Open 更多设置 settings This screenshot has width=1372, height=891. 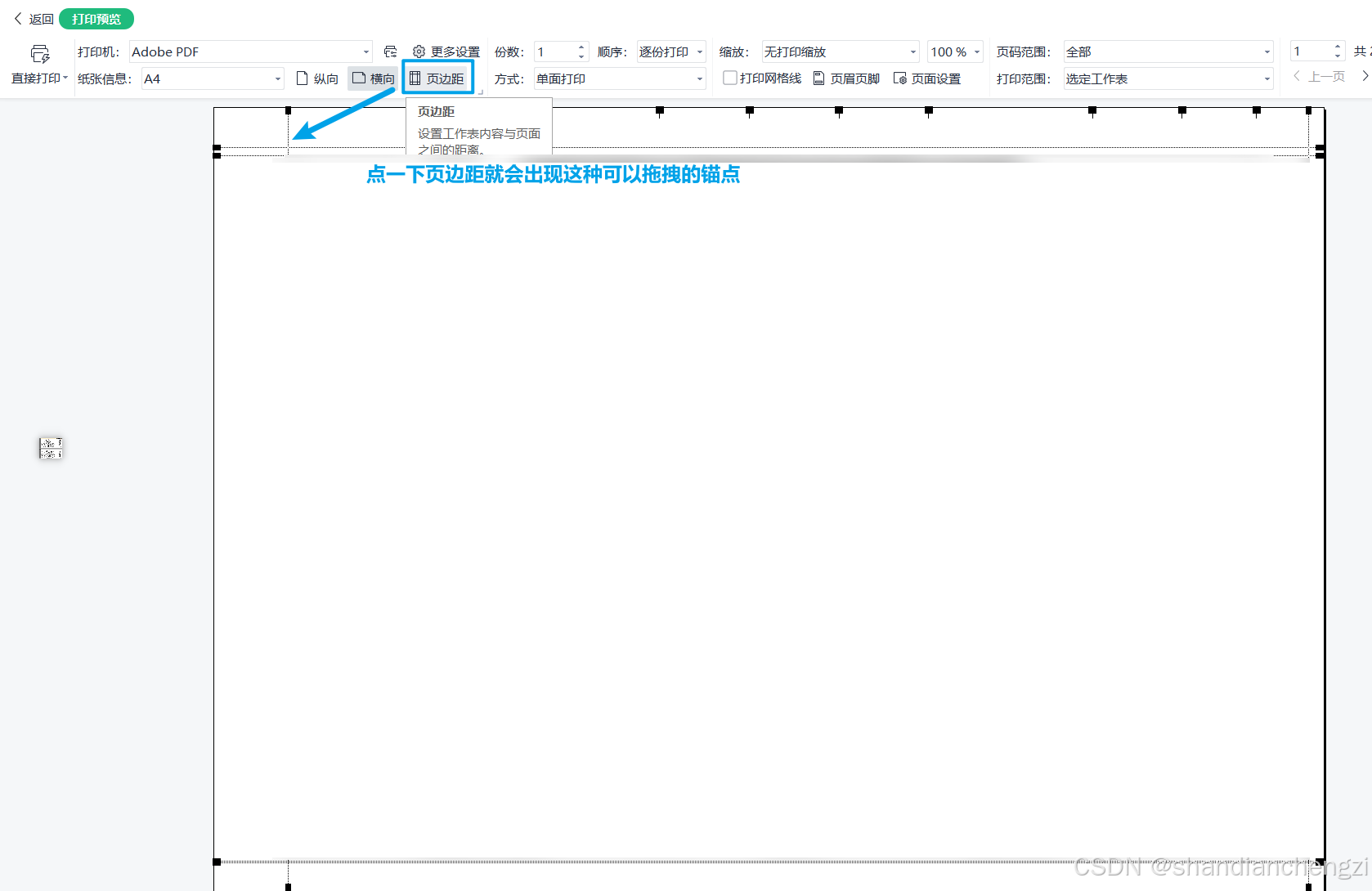[x=446, y=51]
